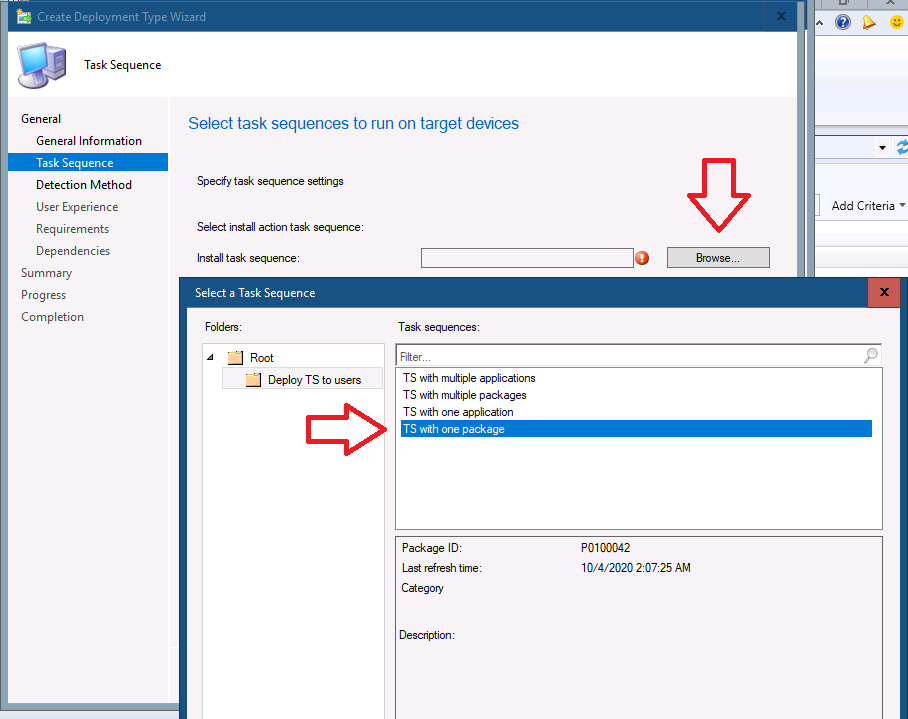
Task: Click the refresh icon in the background console
Action: pyautogui.click(x=902, y=148)
